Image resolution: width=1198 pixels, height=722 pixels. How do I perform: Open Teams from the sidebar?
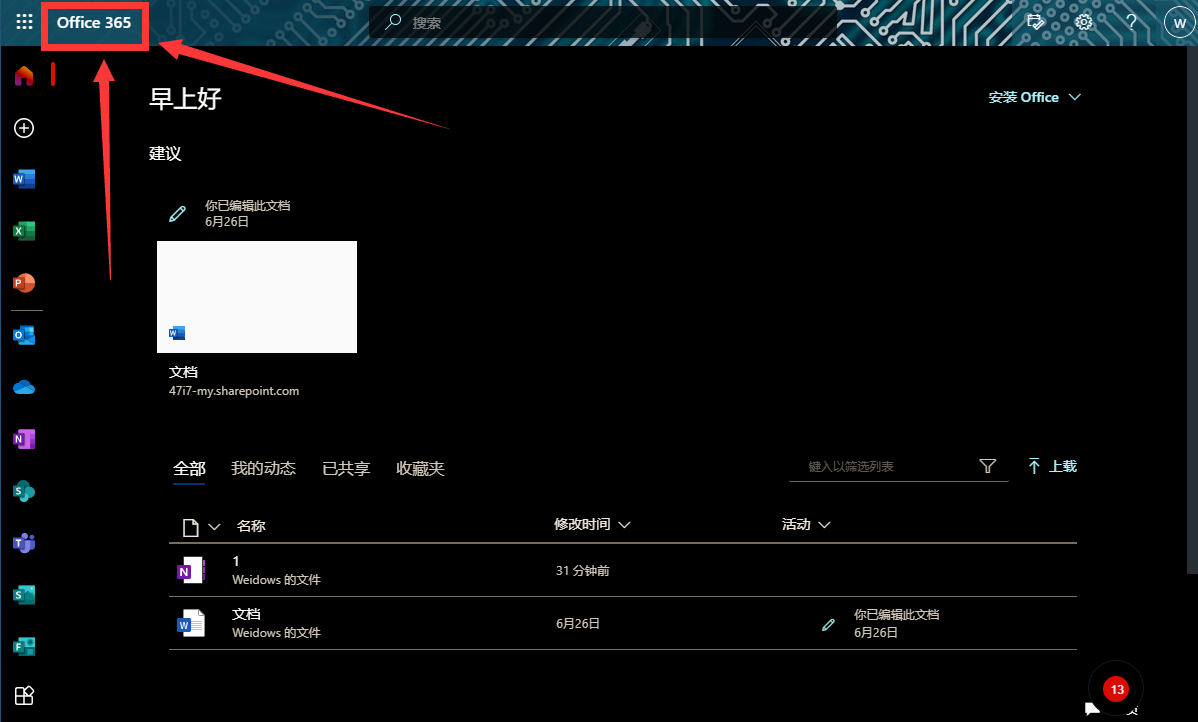pyautogui.click(x=24, y=543)
